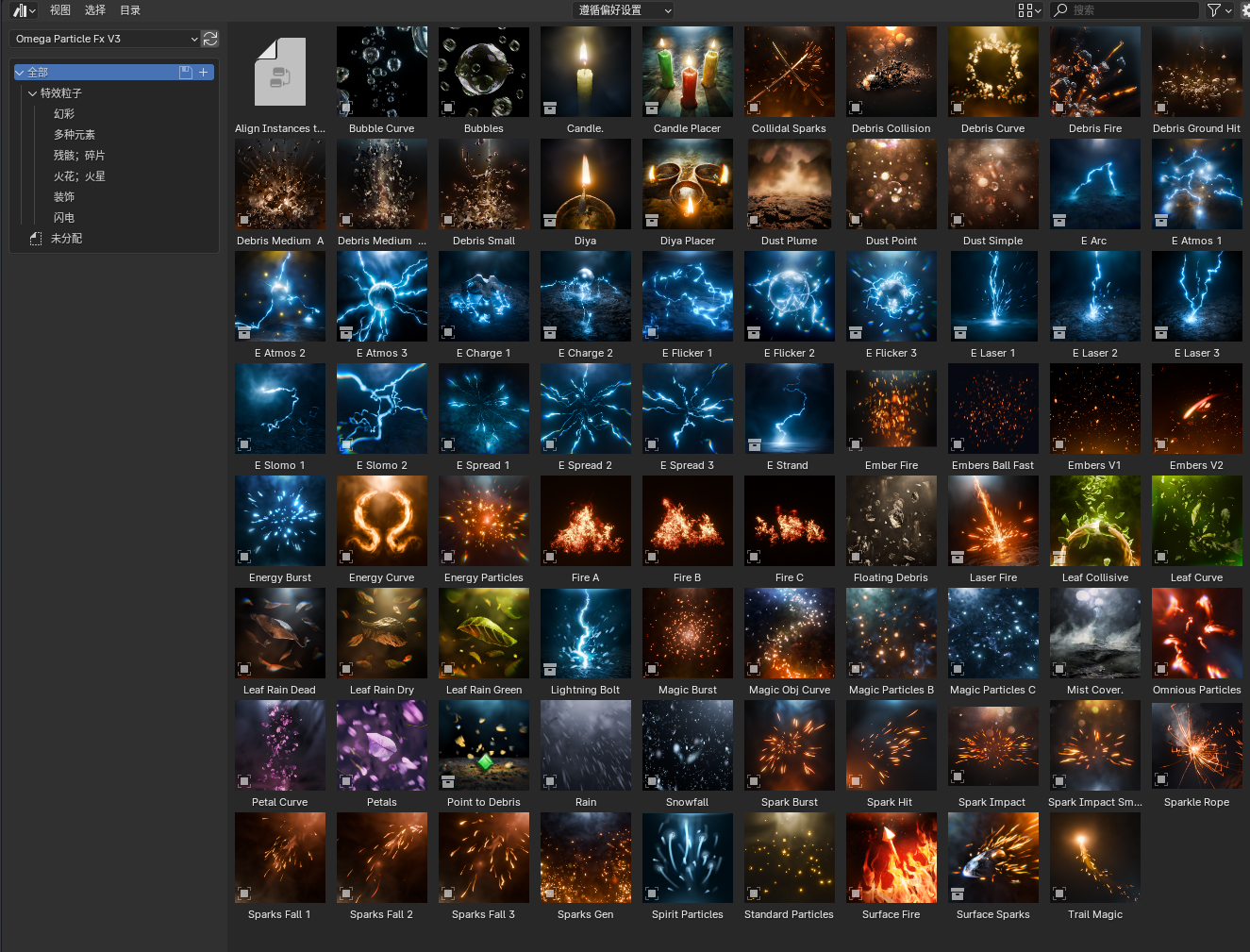This screenshot has width=1250, height=952.
Task: Select the 残骸；碎片 catalog
Action: (x=79, y=156)
